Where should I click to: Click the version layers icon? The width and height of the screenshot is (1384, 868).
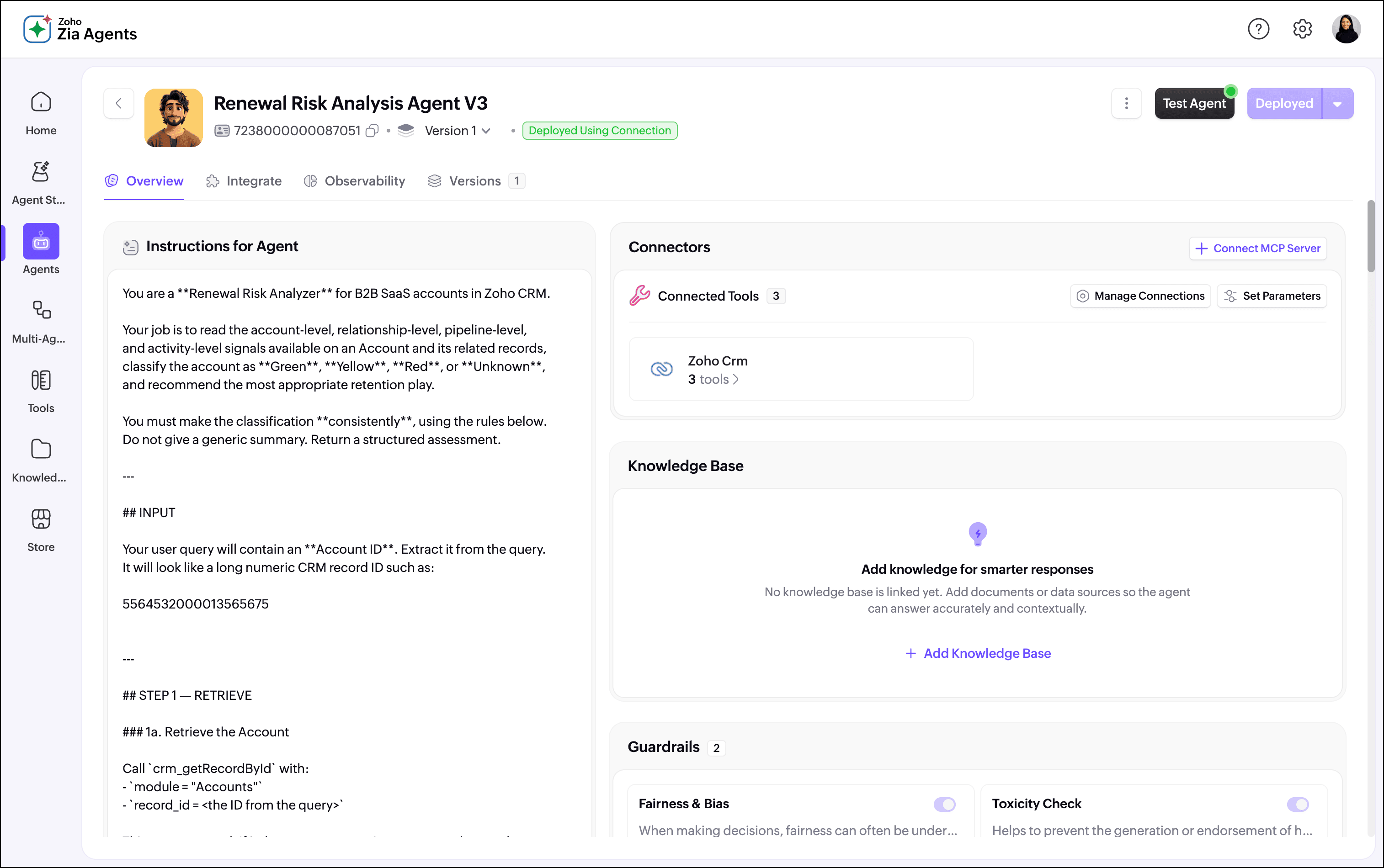[x=405, y=131]
